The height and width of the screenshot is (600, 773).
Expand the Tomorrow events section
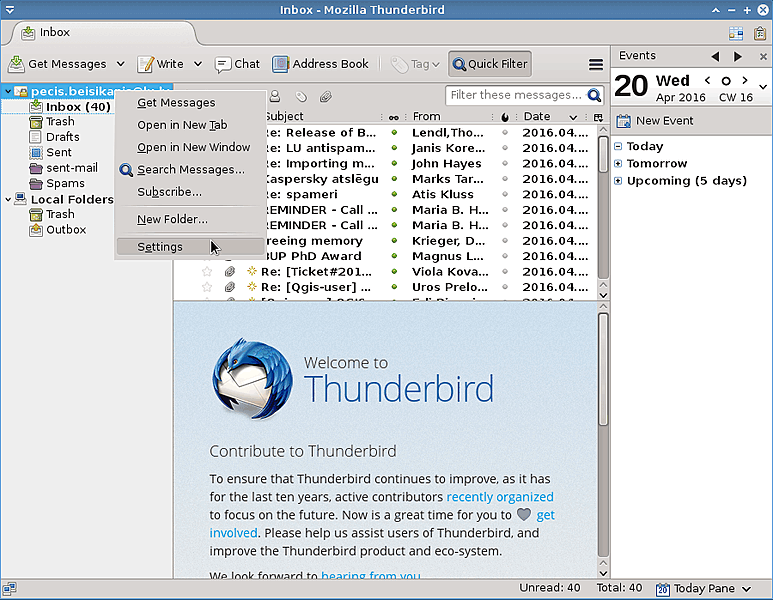click(x=618, y=164)
